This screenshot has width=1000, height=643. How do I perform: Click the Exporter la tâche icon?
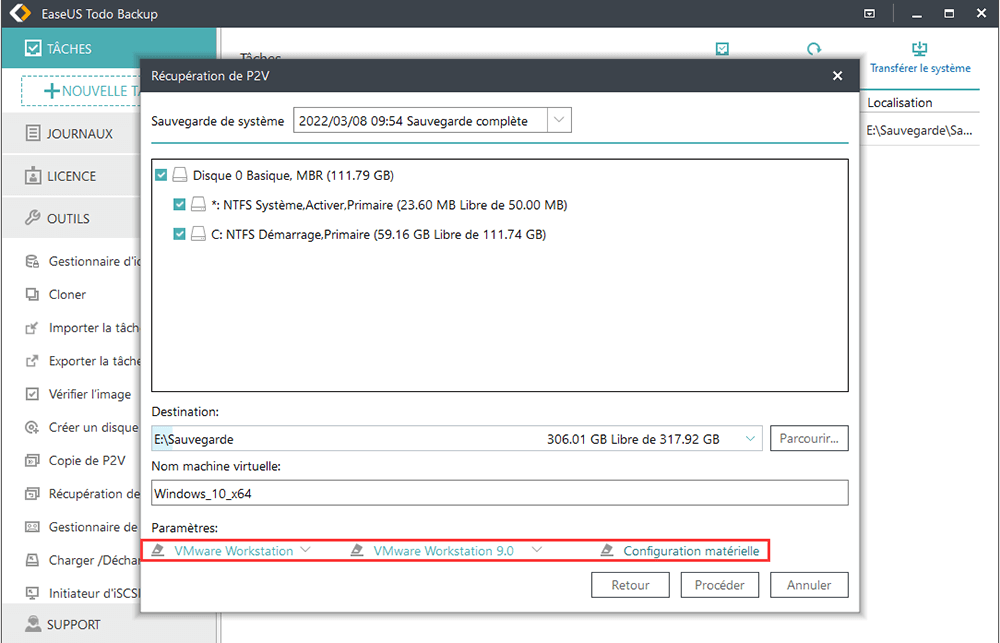(32, 361)
